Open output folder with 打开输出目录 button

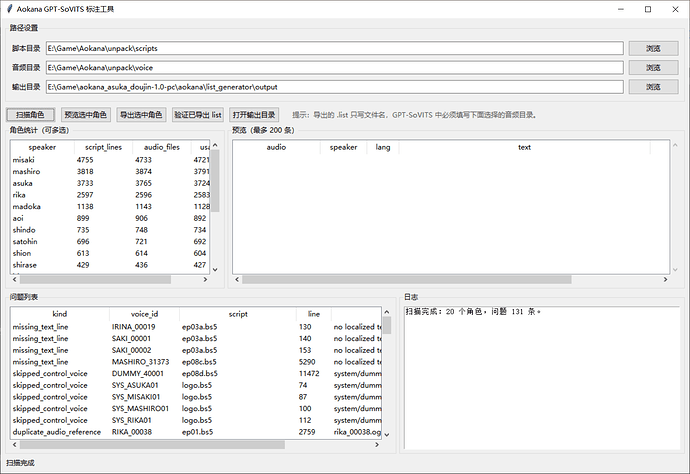pos(254,115)
